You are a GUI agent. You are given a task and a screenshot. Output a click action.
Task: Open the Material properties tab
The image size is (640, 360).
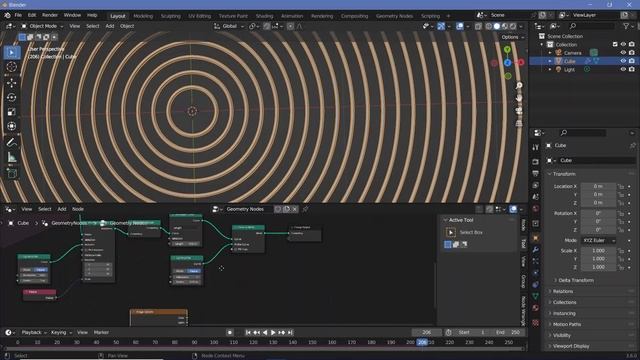536,308
